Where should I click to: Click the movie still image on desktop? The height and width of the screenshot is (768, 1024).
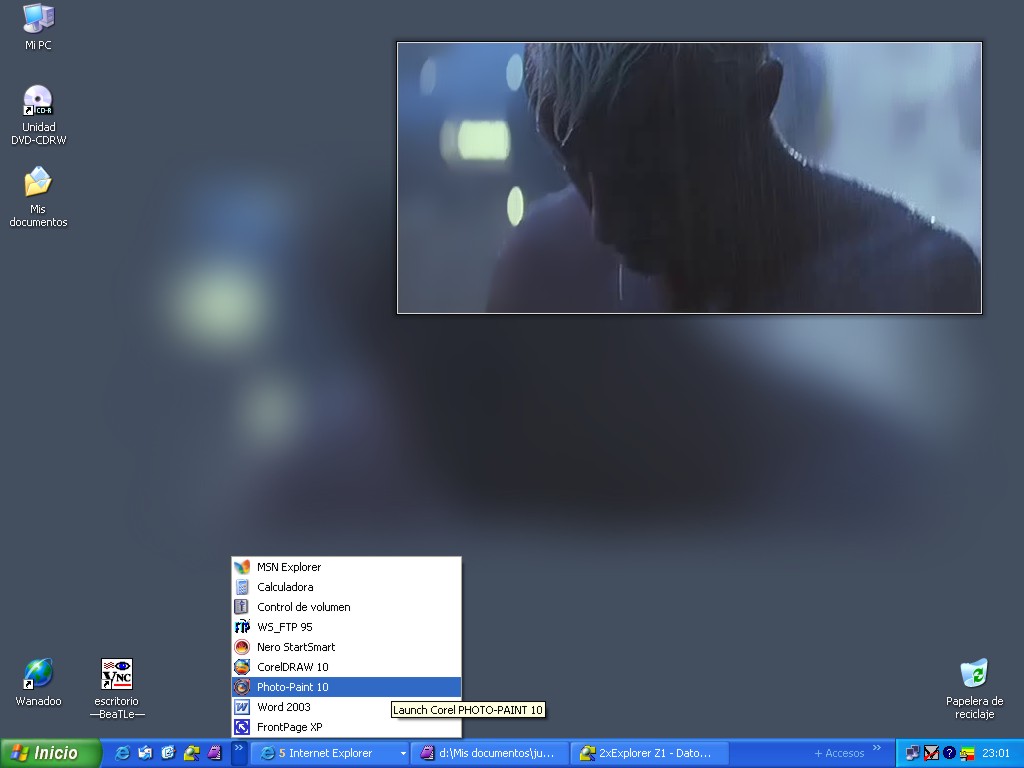pyautogui.click(x=689, y=177)
